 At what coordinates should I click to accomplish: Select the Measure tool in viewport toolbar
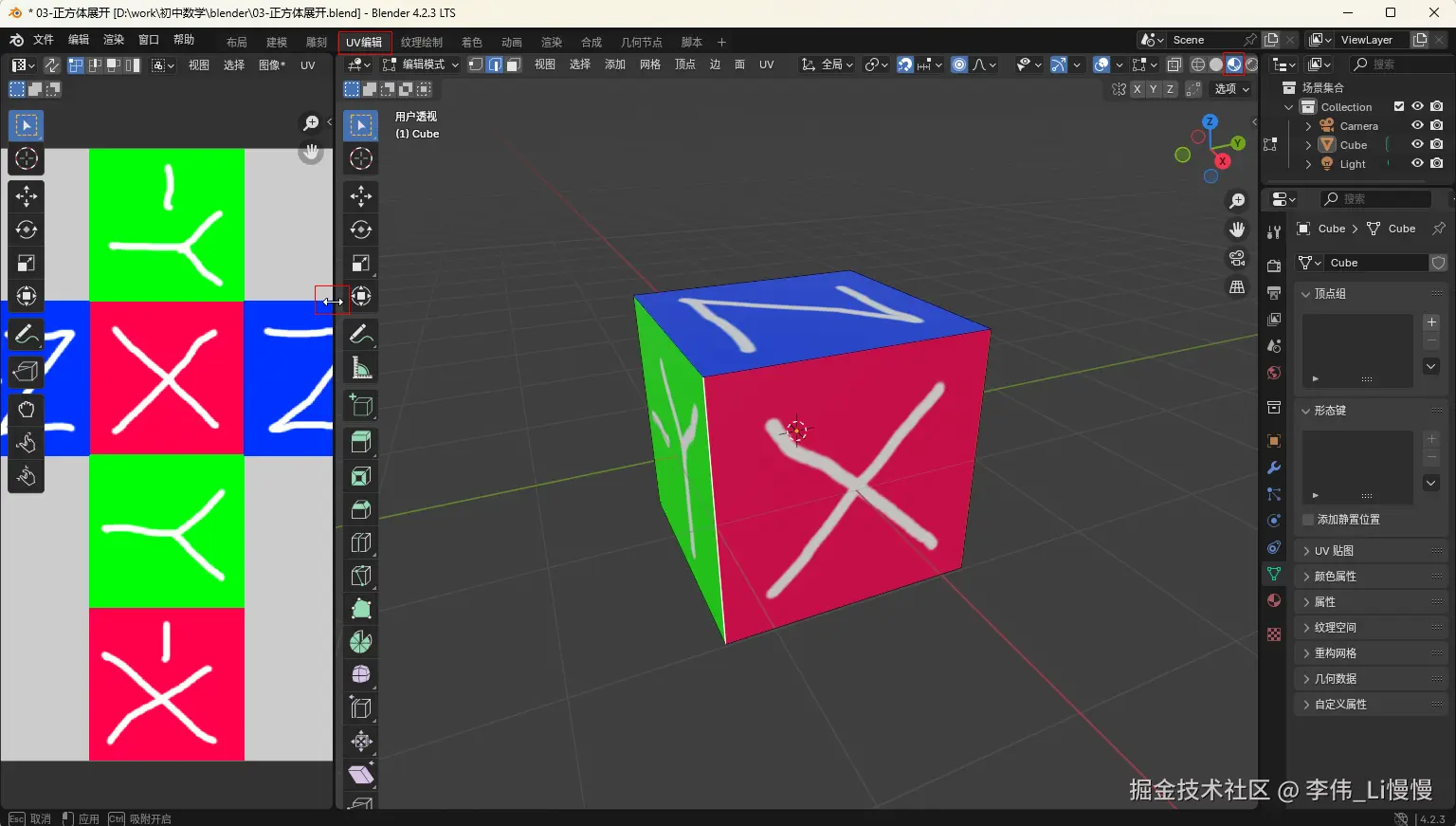pyautogui.click(x=361, y=368)
